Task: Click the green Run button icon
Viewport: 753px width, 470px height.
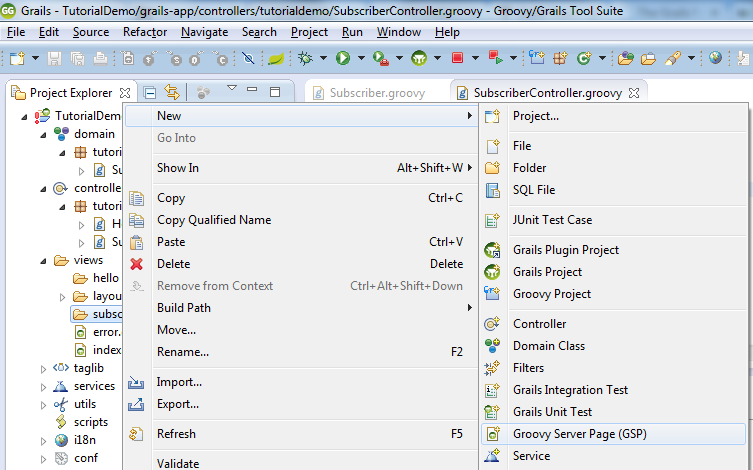Action: tap(343, 58)
